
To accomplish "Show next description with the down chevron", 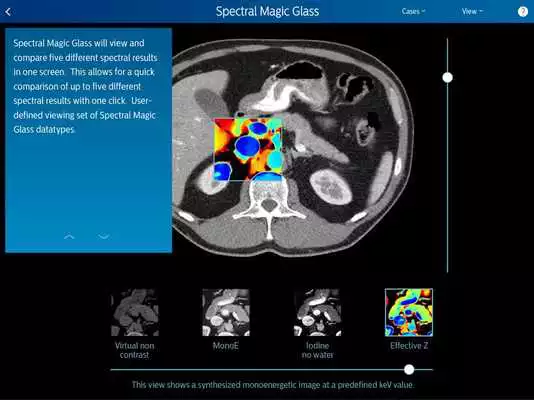I will [x=104, y=236].
